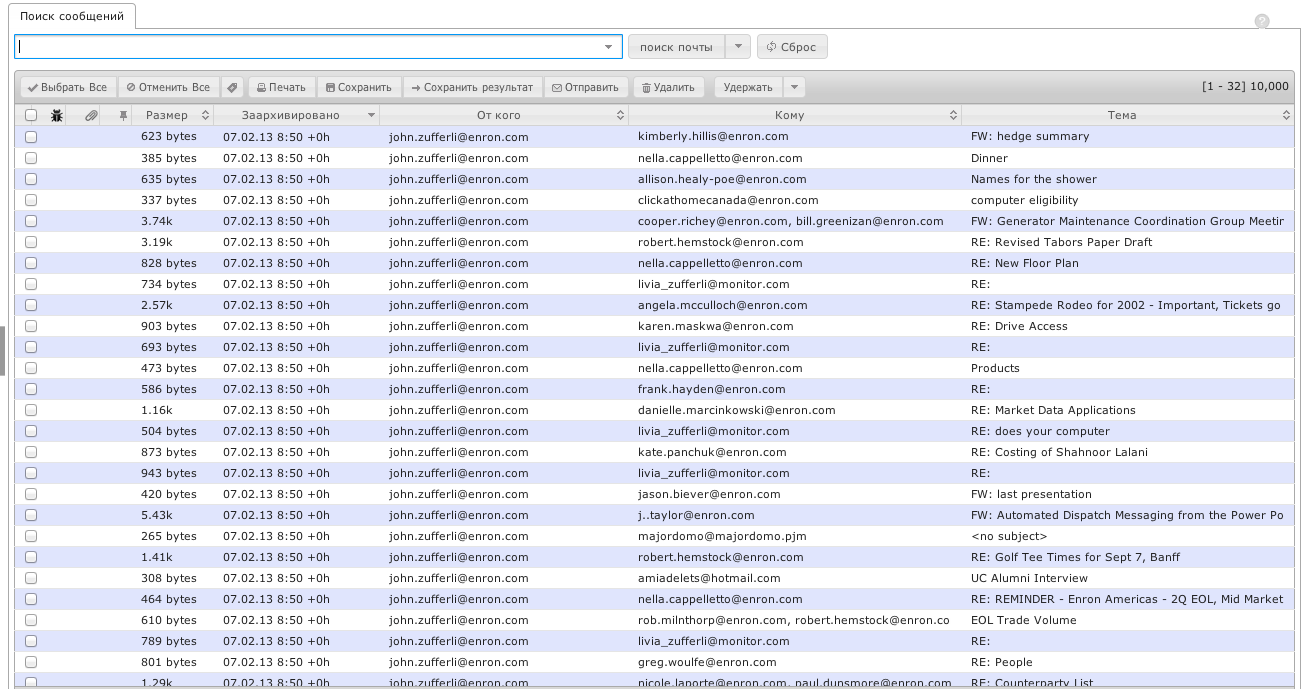This screenshot has height=689, width=1302.
Task: Click subject 'RE: Drive Access'
Action: click(1019, 326)
